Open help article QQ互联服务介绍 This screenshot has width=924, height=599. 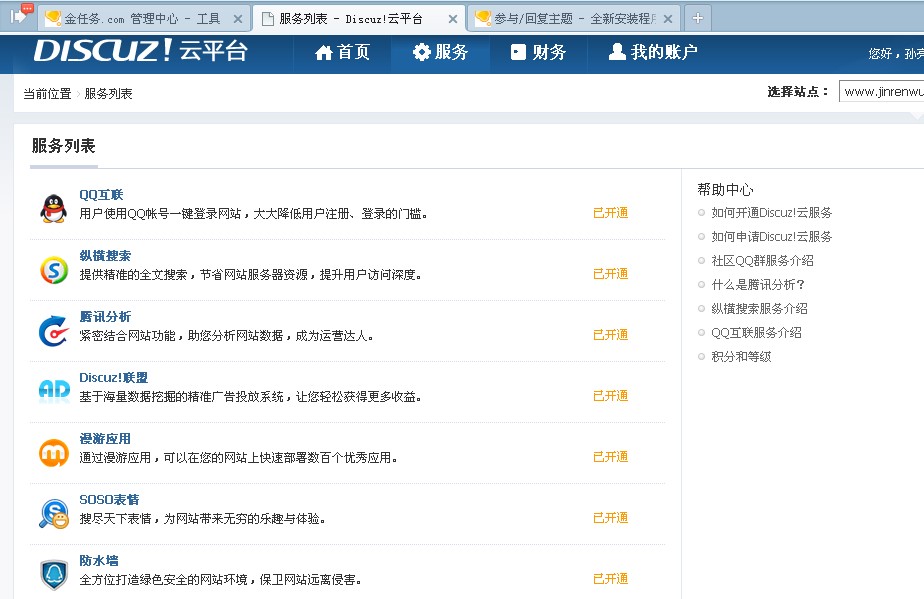tap(757, 333)
